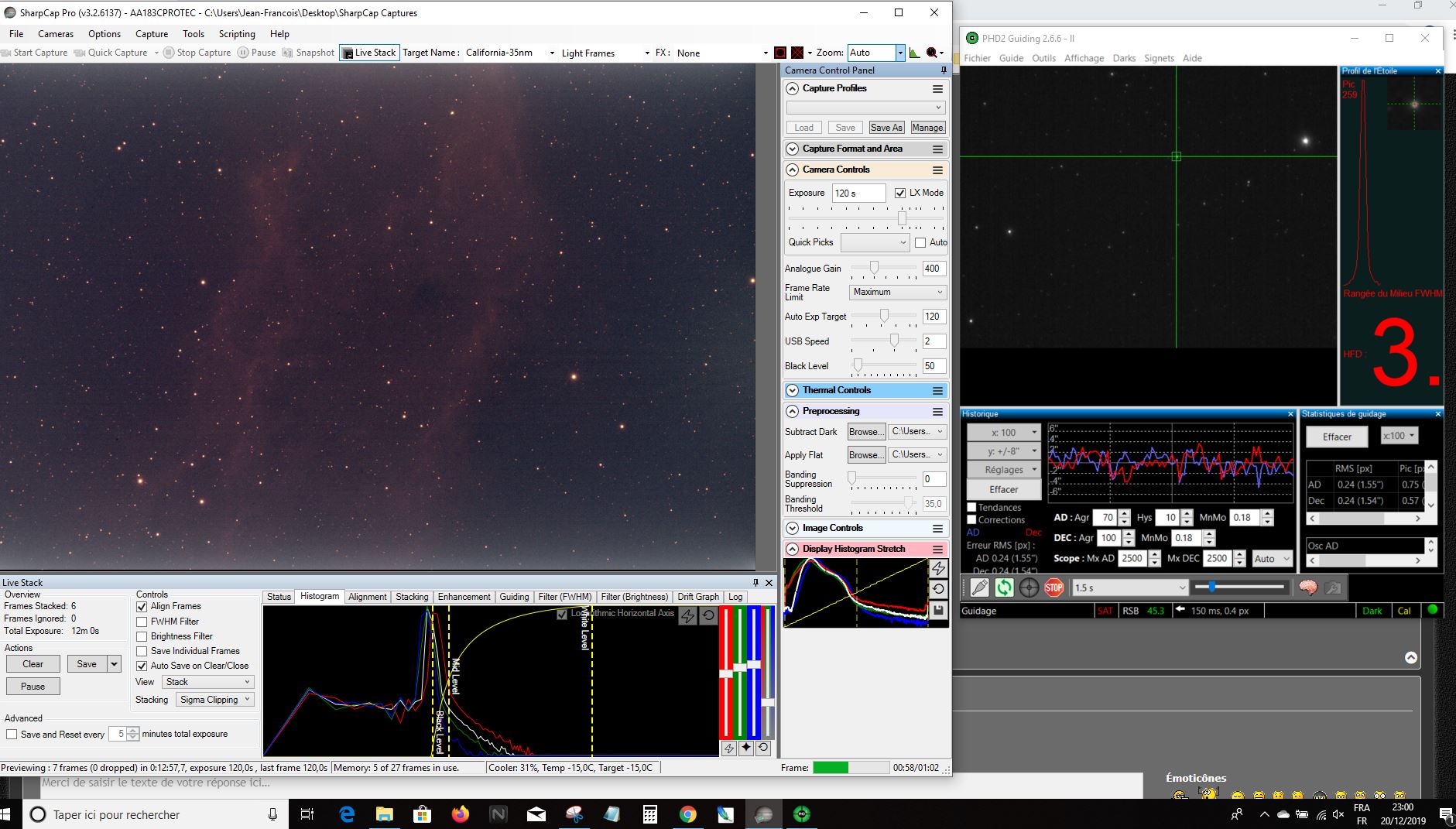Open the Scripting menu in SharpCap
The width and height of the screenshot is (1456, 829).
237,34
